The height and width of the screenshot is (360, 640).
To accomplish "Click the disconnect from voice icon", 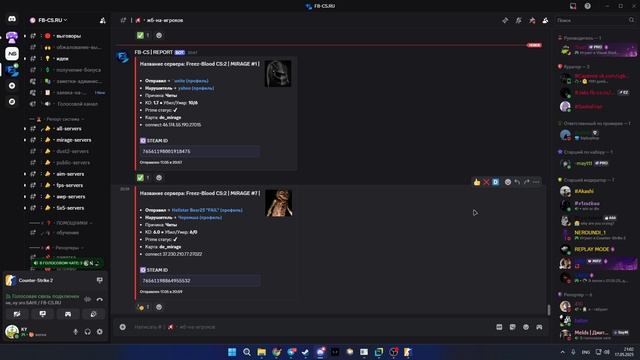I will (100, 299).
